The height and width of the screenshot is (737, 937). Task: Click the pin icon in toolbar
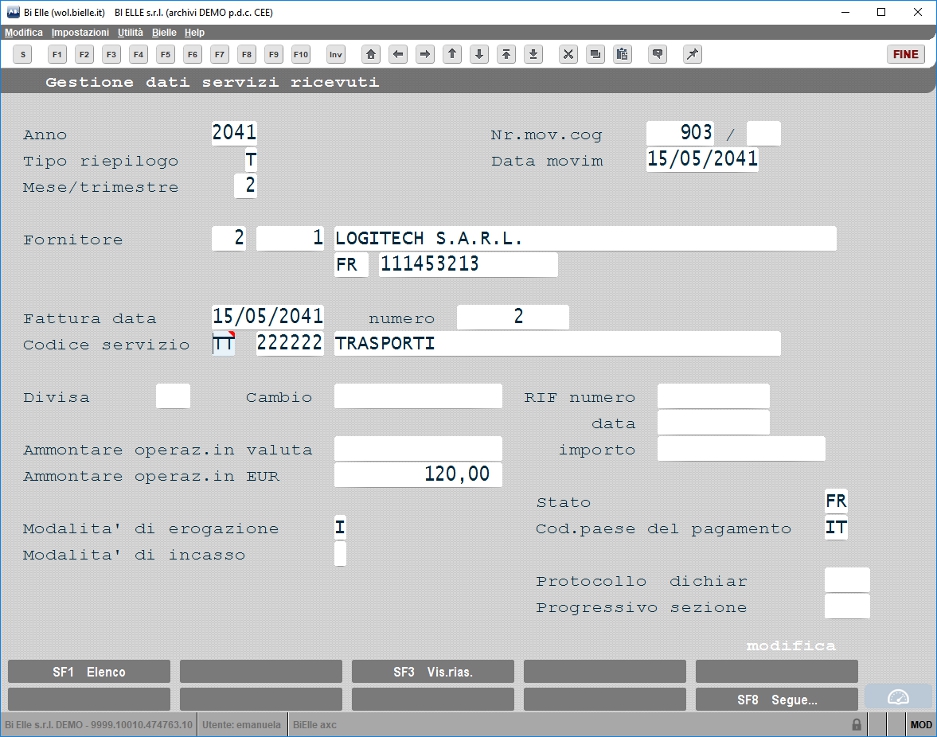tap(692, 54)
